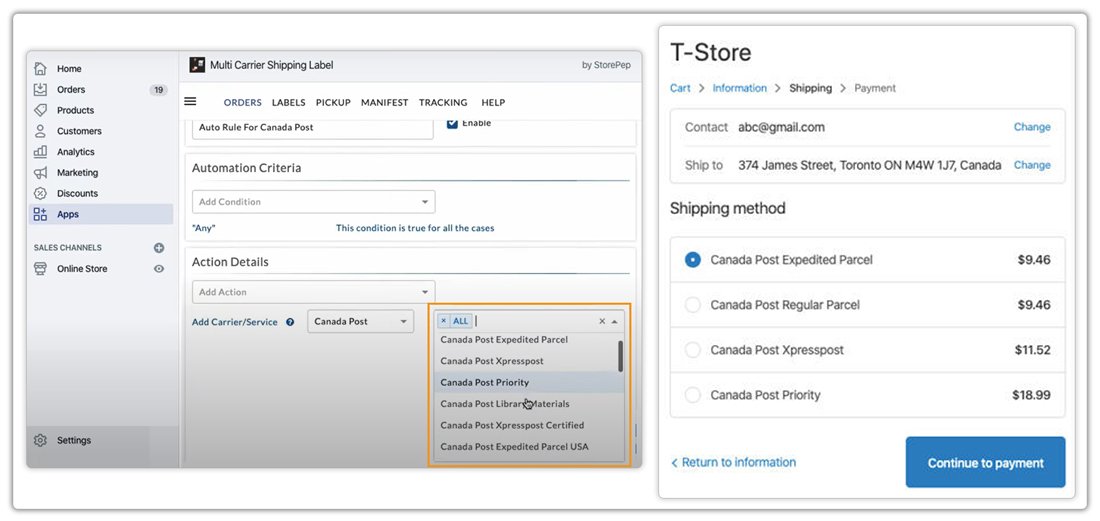Screen dimensions: 1100x521
Task: Click the Apps grid icon
Action: 41,214
